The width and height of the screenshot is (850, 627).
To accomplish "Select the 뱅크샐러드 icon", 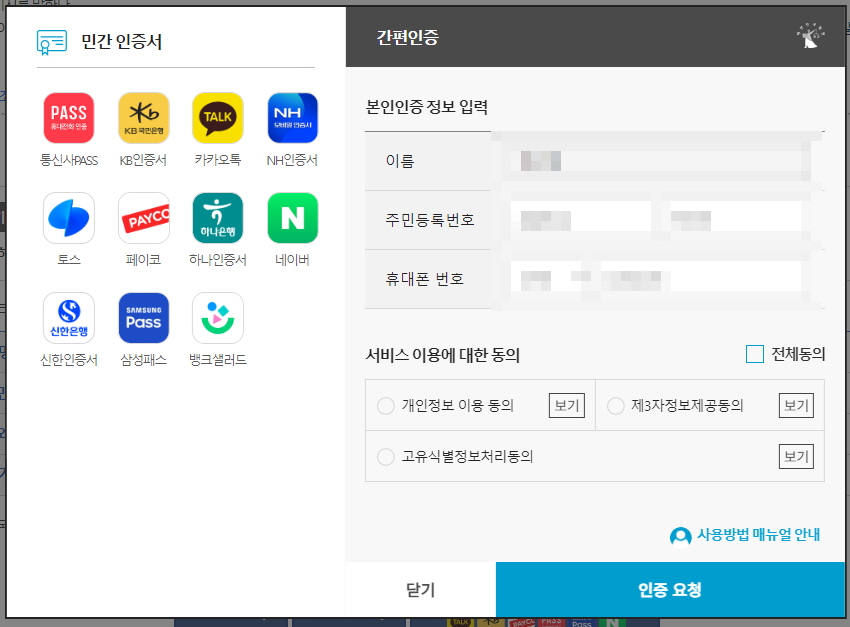I will point(218,318).
